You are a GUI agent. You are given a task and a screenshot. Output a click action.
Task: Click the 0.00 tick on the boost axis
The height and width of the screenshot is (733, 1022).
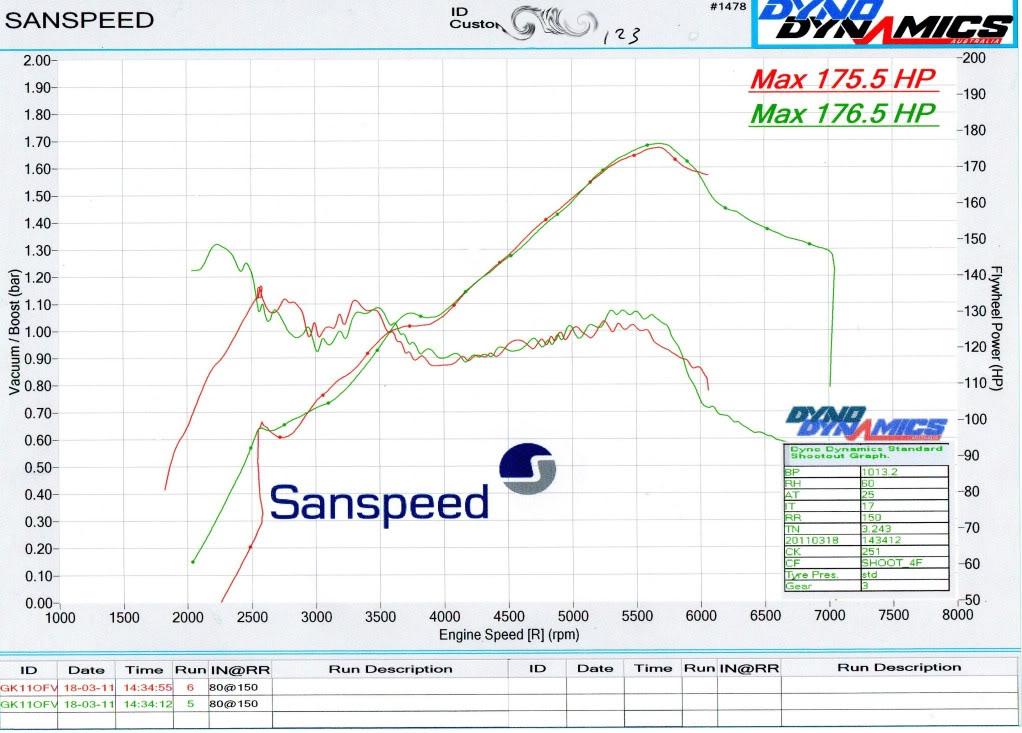point(36,603)
